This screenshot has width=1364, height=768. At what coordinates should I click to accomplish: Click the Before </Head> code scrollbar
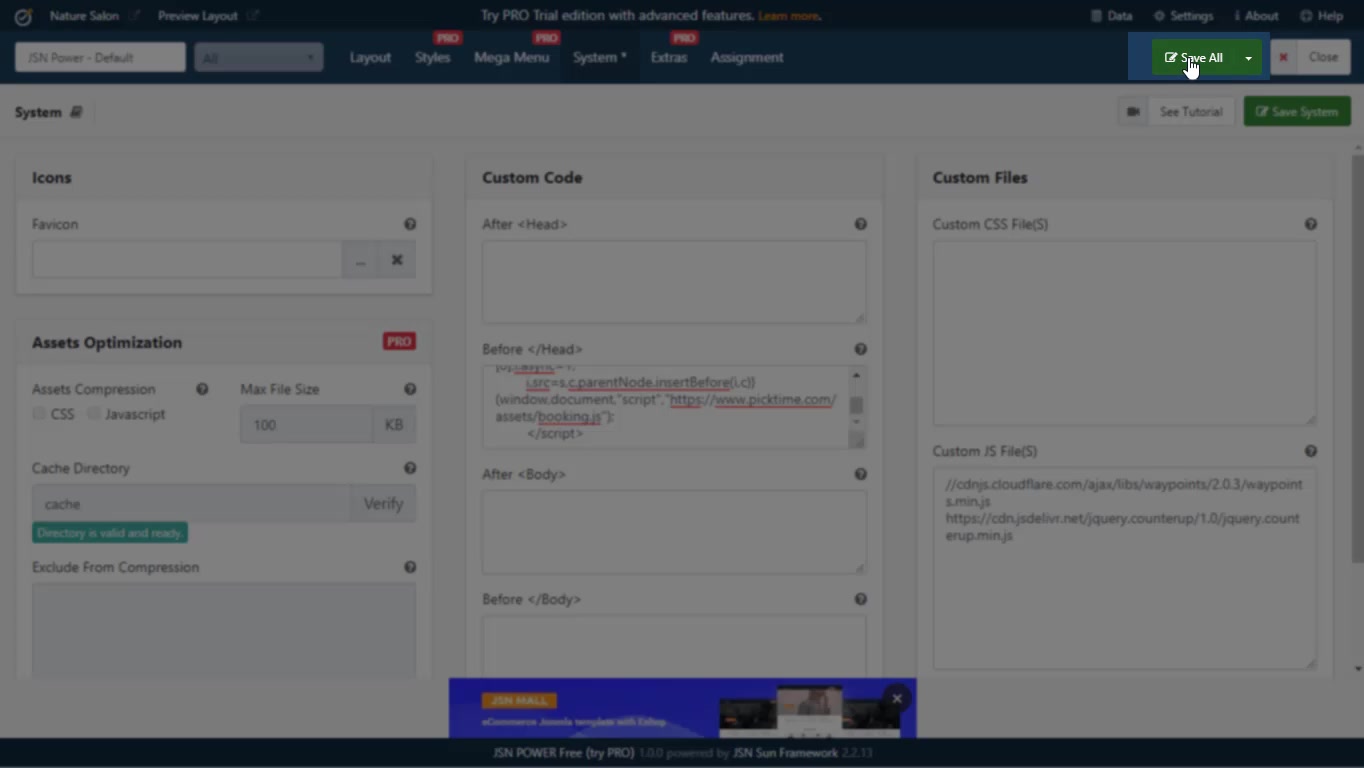(x=856, y=406)
